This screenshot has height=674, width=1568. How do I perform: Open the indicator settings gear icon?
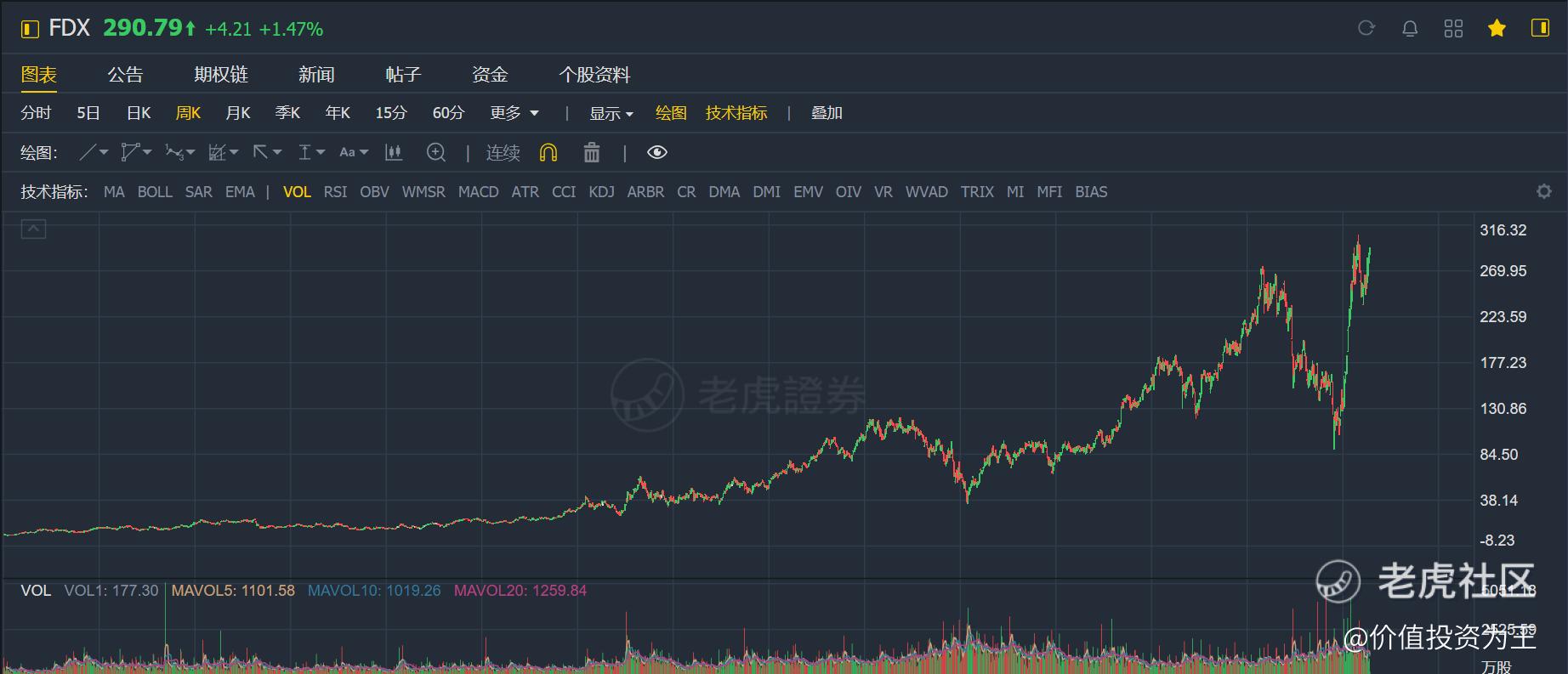click(x=1544, y=191)
